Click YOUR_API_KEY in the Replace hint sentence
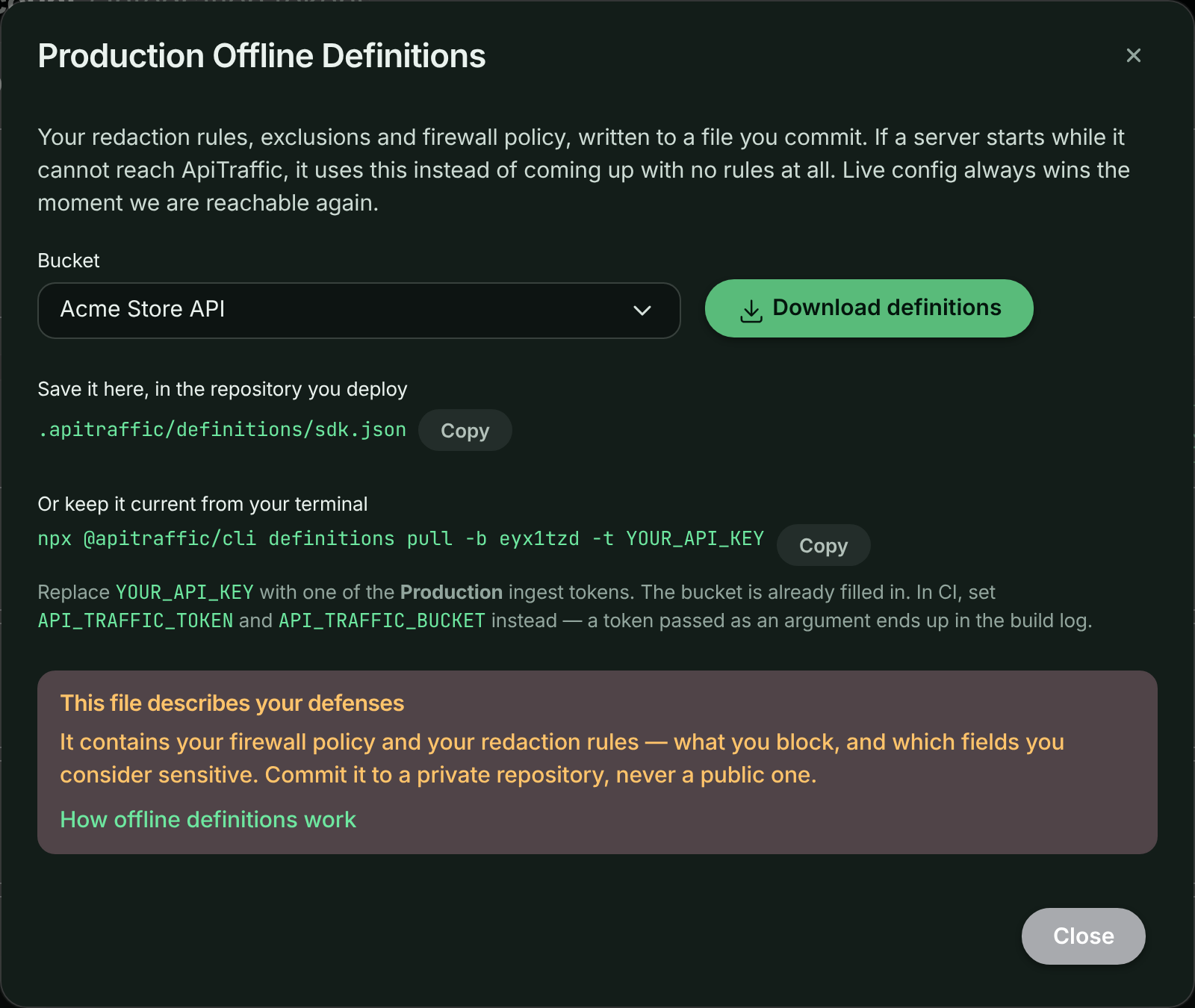 [x=184, y=592]
